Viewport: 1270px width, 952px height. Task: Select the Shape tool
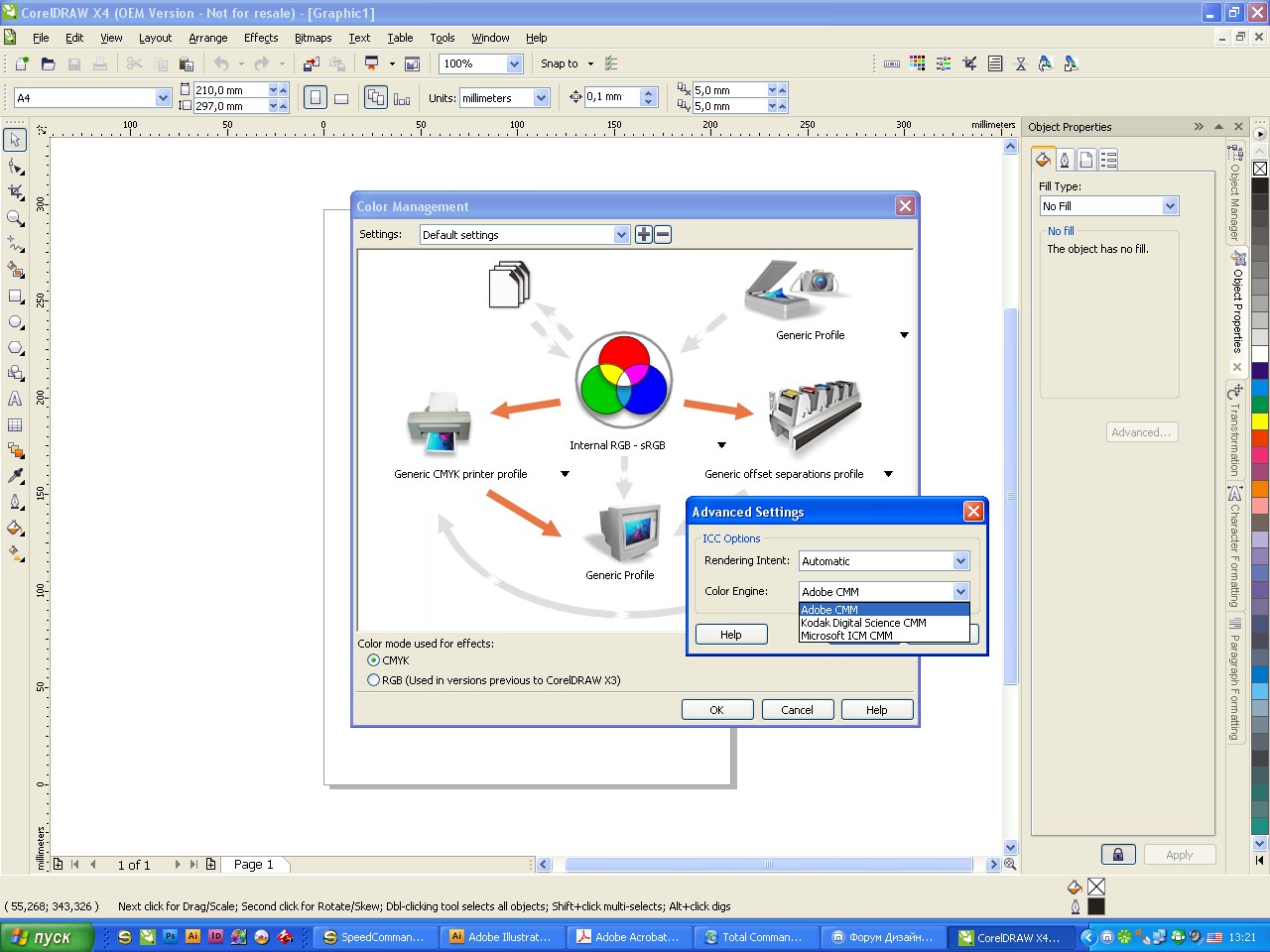(15, 166)
